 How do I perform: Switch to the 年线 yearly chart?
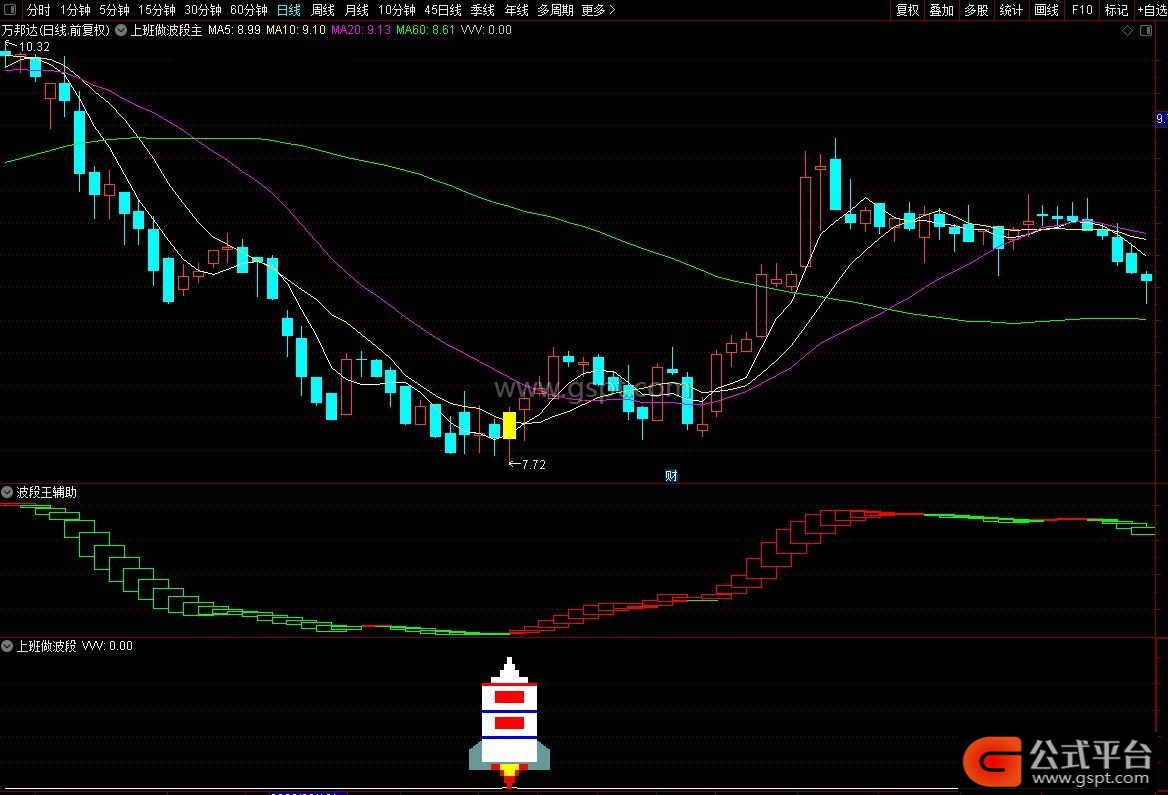(516, 10)
